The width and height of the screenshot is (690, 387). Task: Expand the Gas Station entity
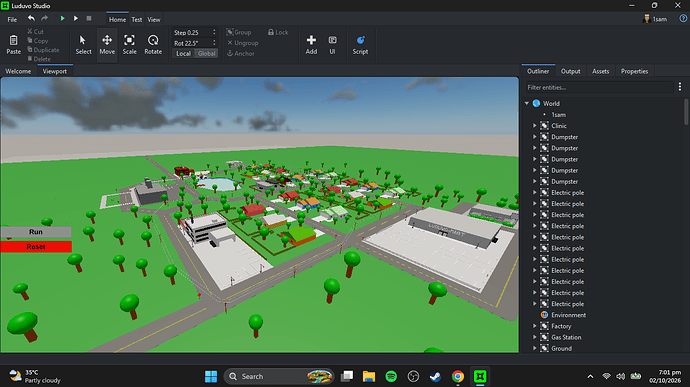[535, 337]
